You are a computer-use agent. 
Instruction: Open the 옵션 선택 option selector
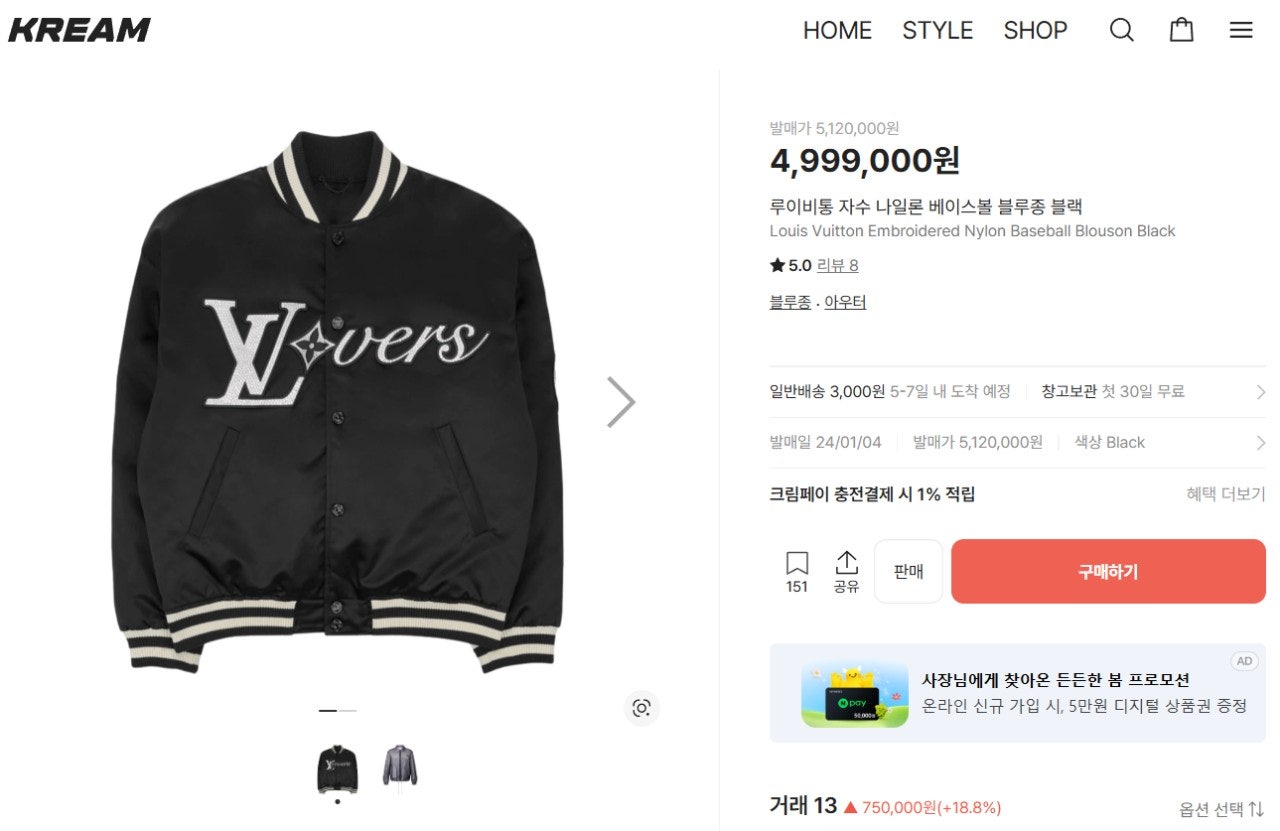point(1221,809)
